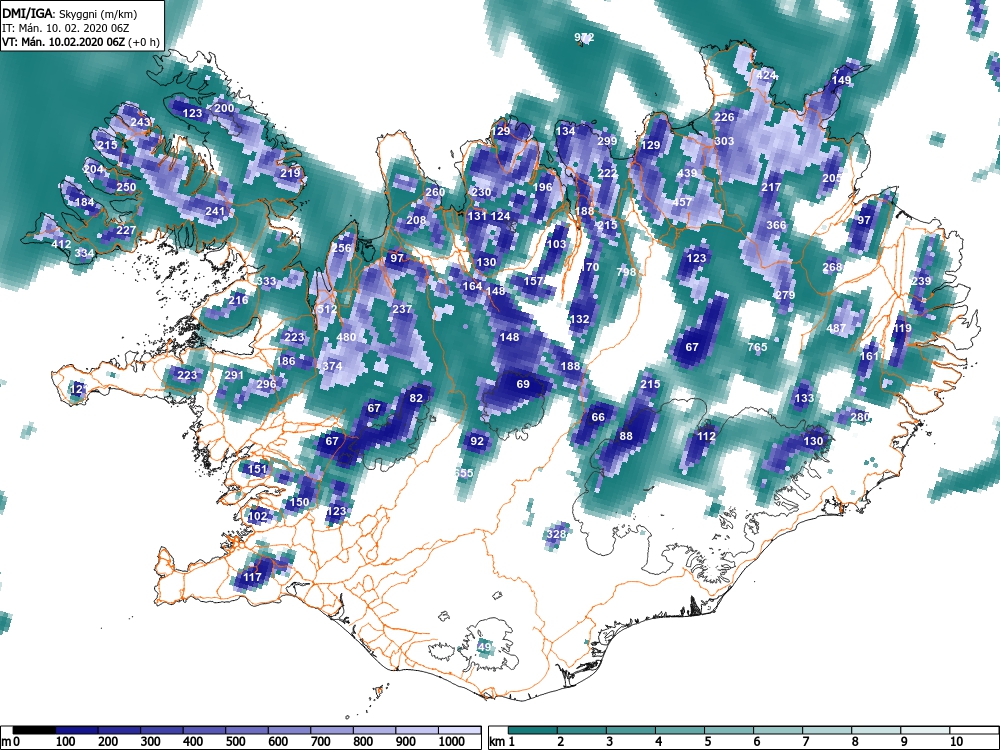This screenshot has width=1000, height=750.
Task: Click the visibility value 216
Action: point(239,300)
